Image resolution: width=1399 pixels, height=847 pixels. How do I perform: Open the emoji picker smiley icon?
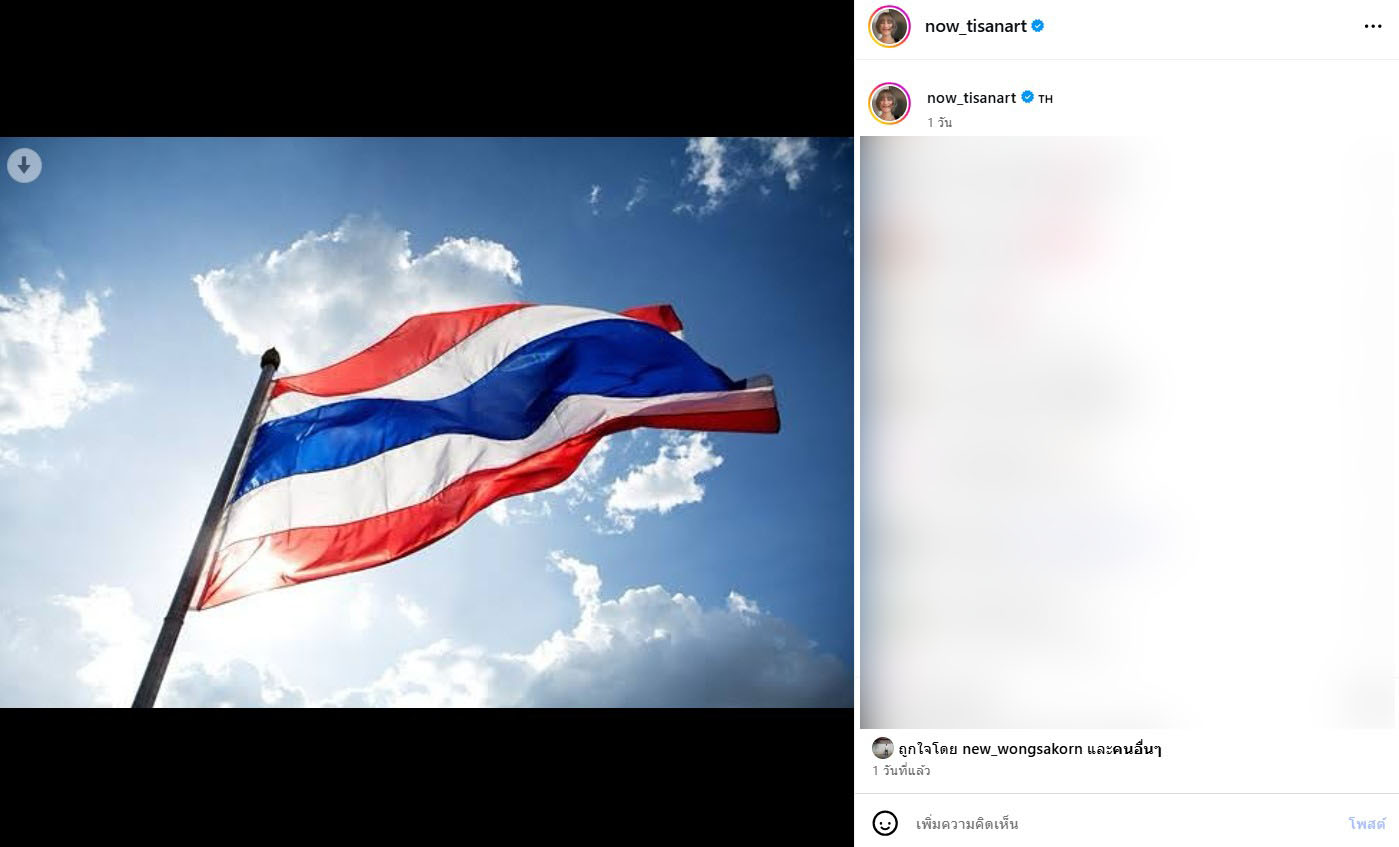pyautogui.click(x=885, y=823)
